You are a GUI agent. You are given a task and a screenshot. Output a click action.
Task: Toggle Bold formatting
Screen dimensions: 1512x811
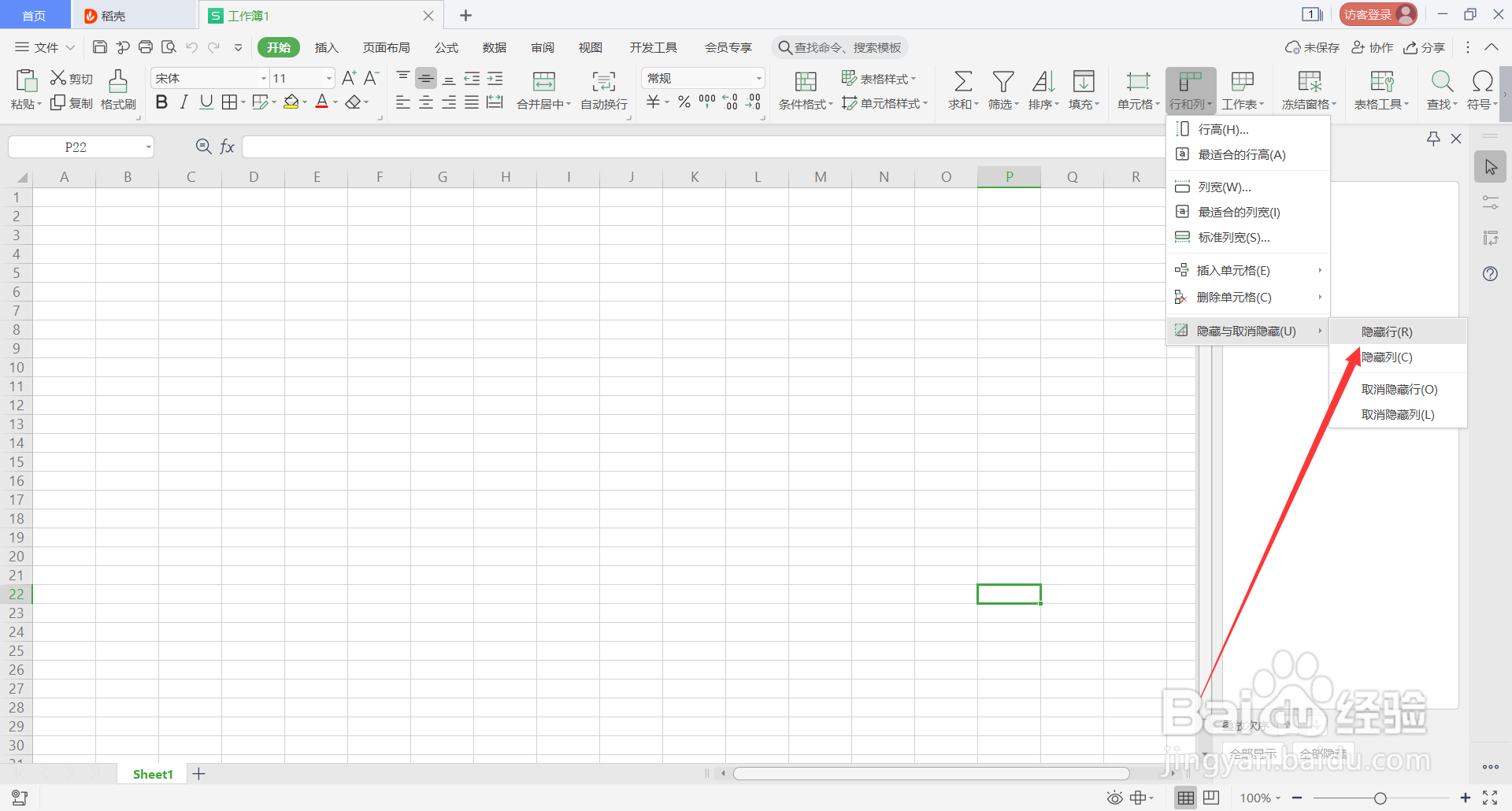[161, 102]
